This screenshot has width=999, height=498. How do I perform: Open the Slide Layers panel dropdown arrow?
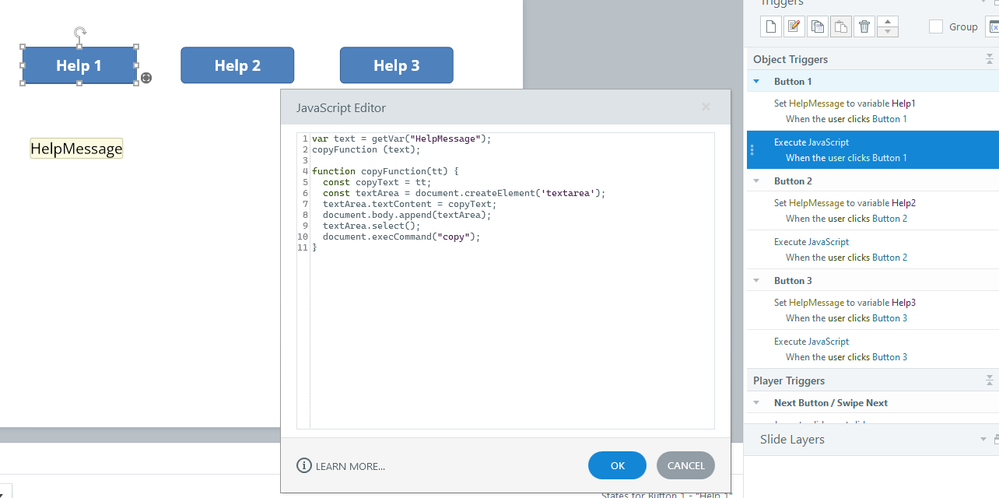[982, 439]
